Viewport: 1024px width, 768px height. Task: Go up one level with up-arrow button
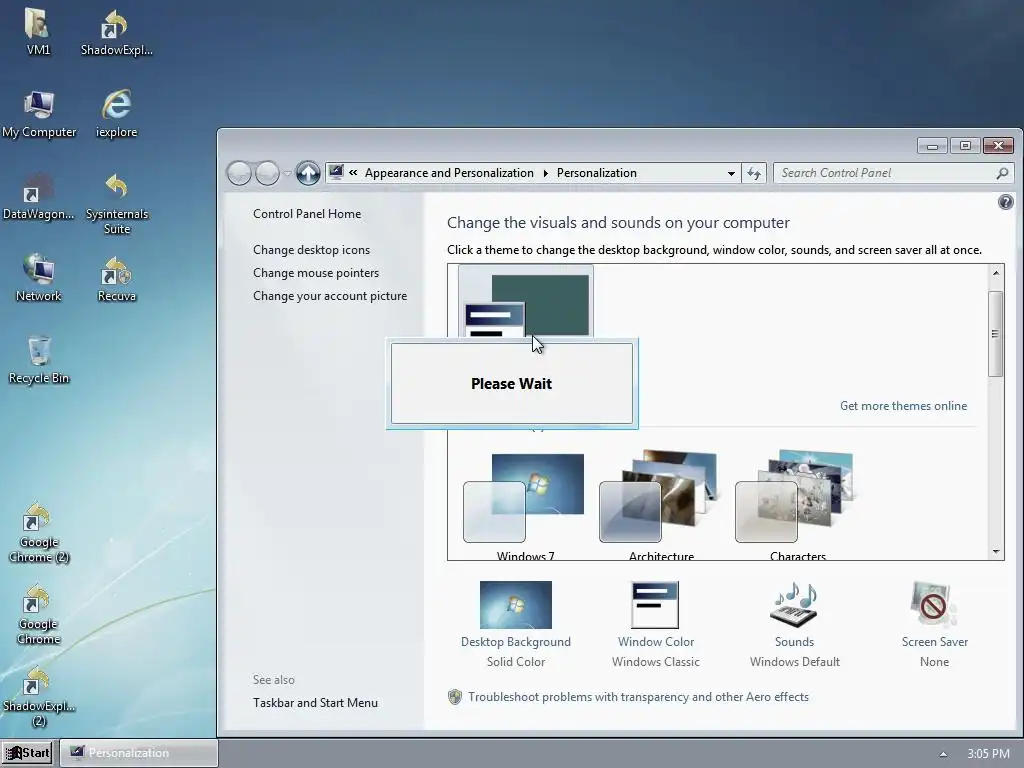308,173
